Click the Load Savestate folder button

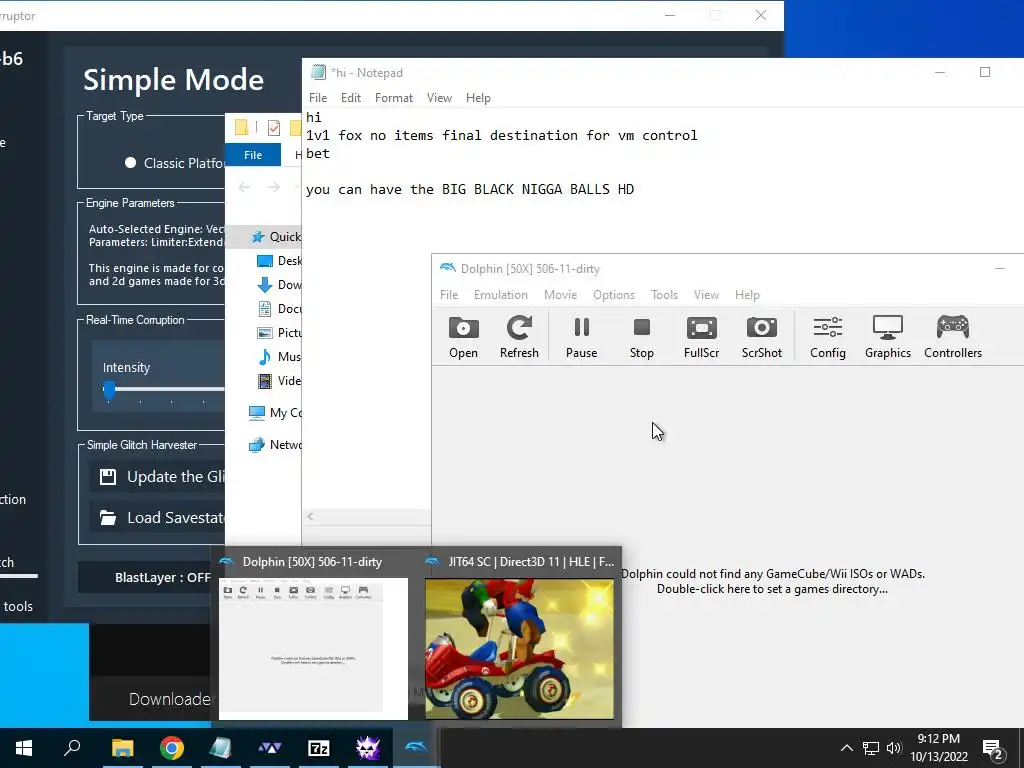[157, 518]
